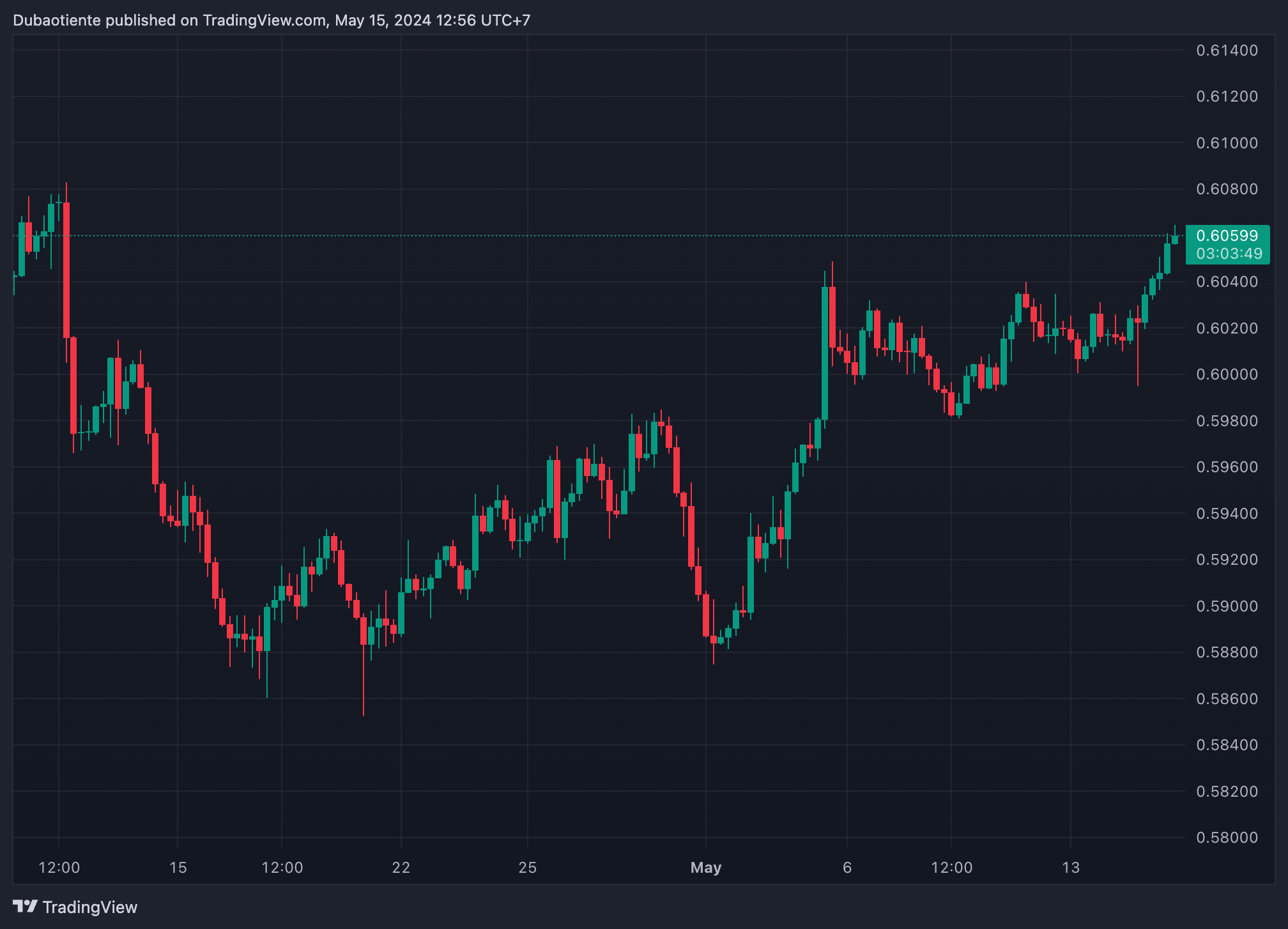1288x929 pixels.
Task: Click price axis label 0.59800
Action: (1227, 421)
